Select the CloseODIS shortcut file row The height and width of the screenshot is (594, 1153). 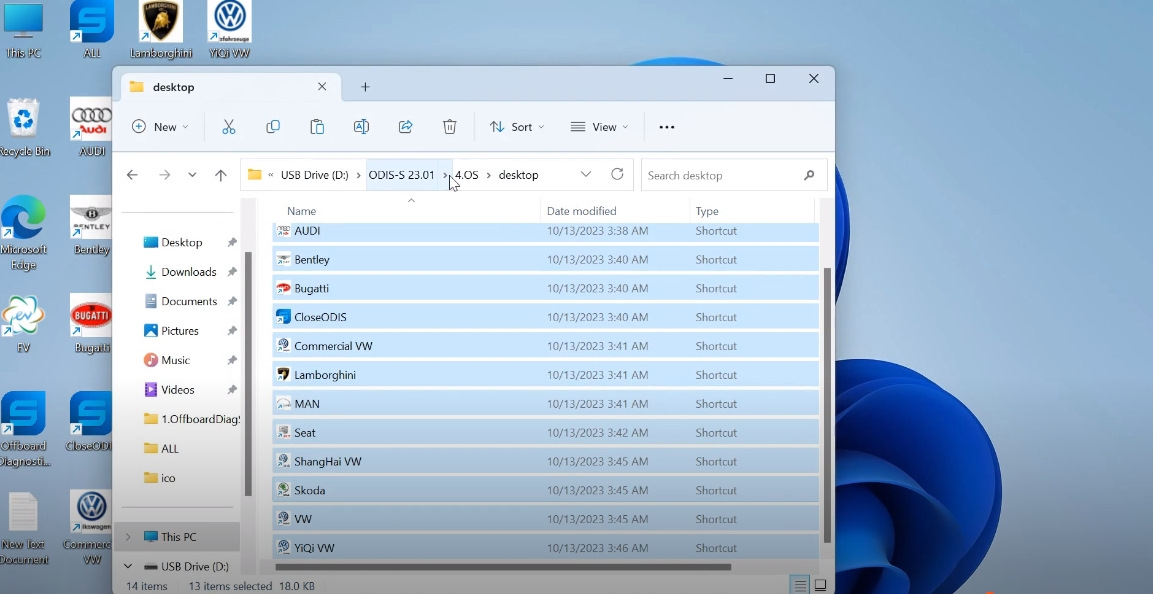point(545,317)
